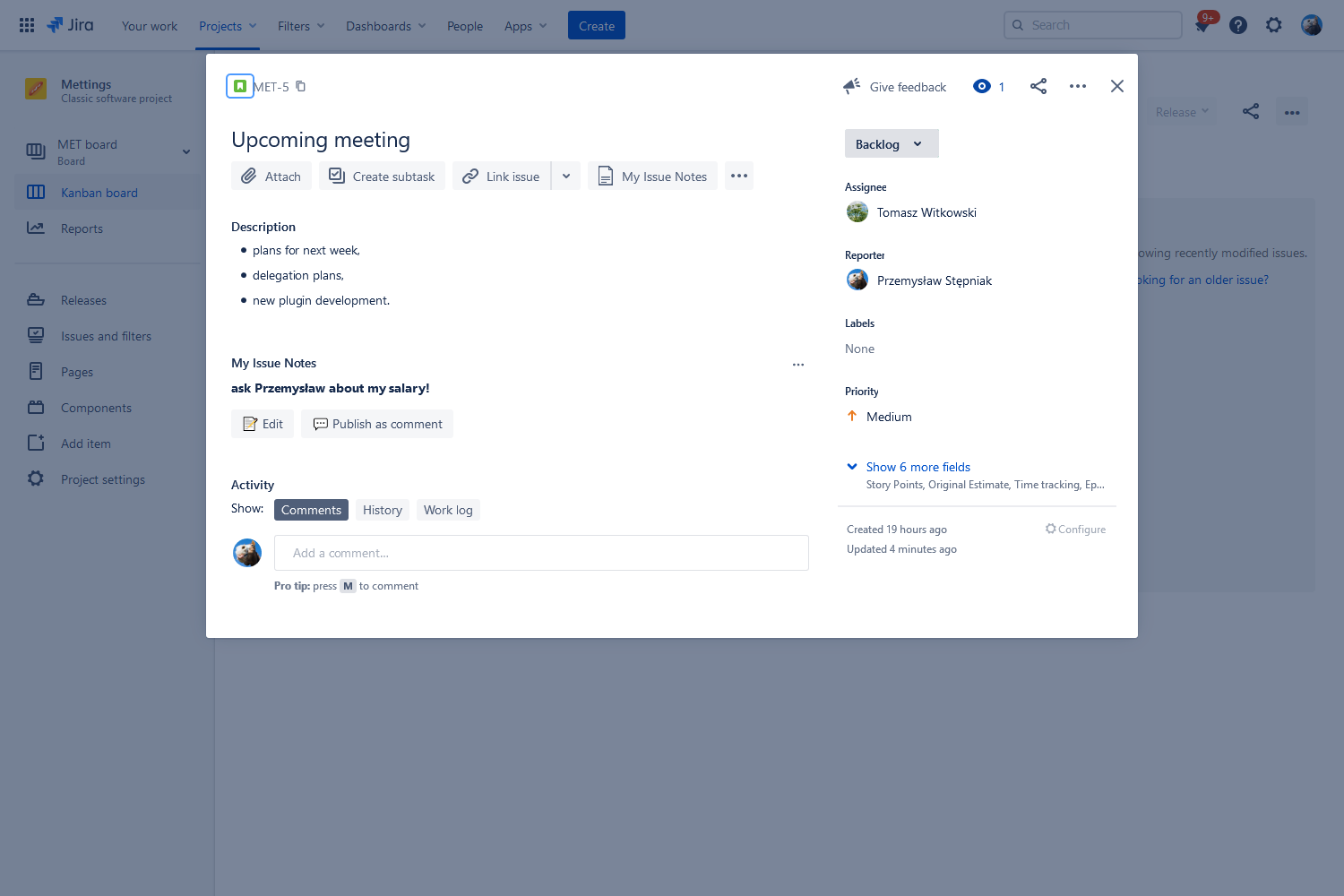The height and width of the screenshot is (896, 1344).
Task: Open the help question mark icon
Action: (1238, 25)
